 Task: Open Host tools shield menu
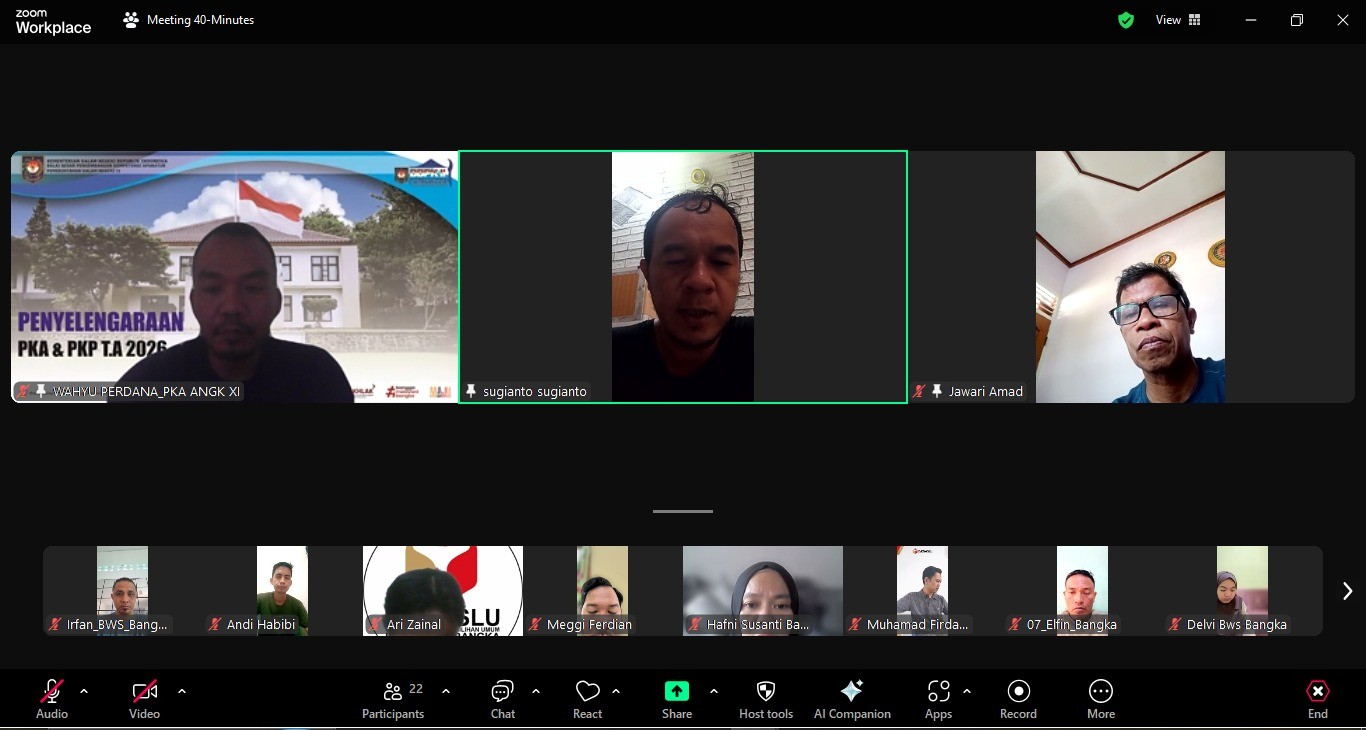point(766,698)
